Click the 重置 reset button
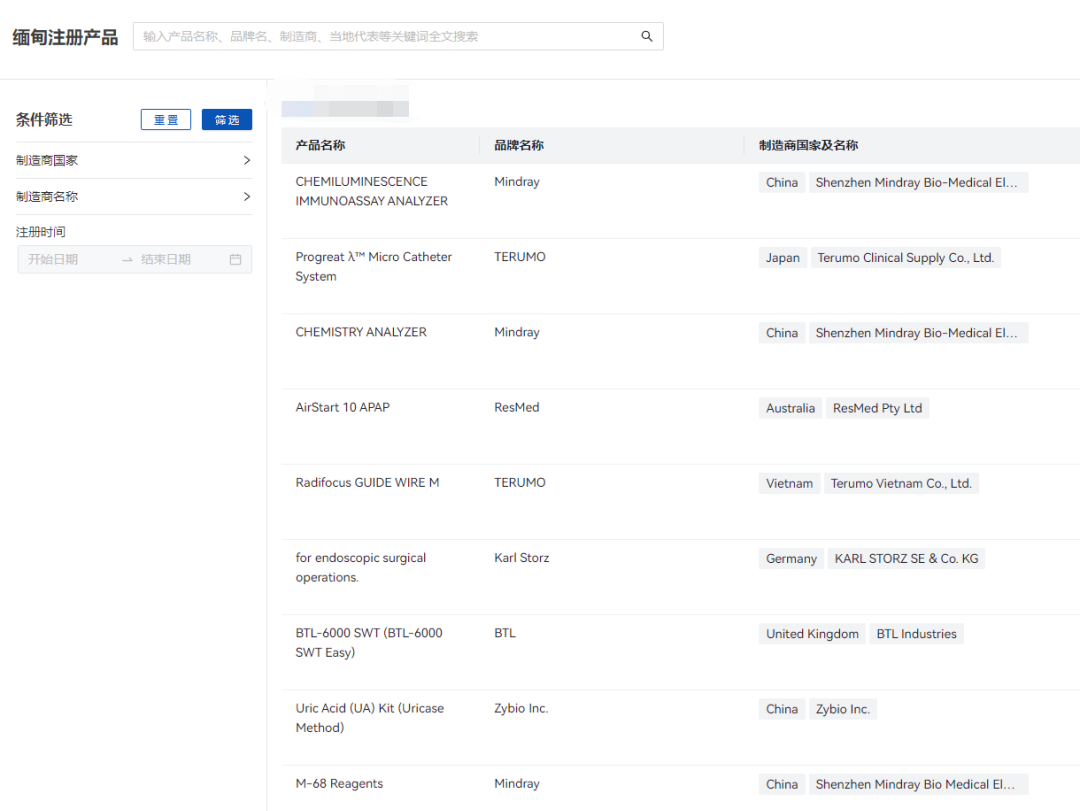This screenshot has height=811, width=1080. tap(165, 119)
